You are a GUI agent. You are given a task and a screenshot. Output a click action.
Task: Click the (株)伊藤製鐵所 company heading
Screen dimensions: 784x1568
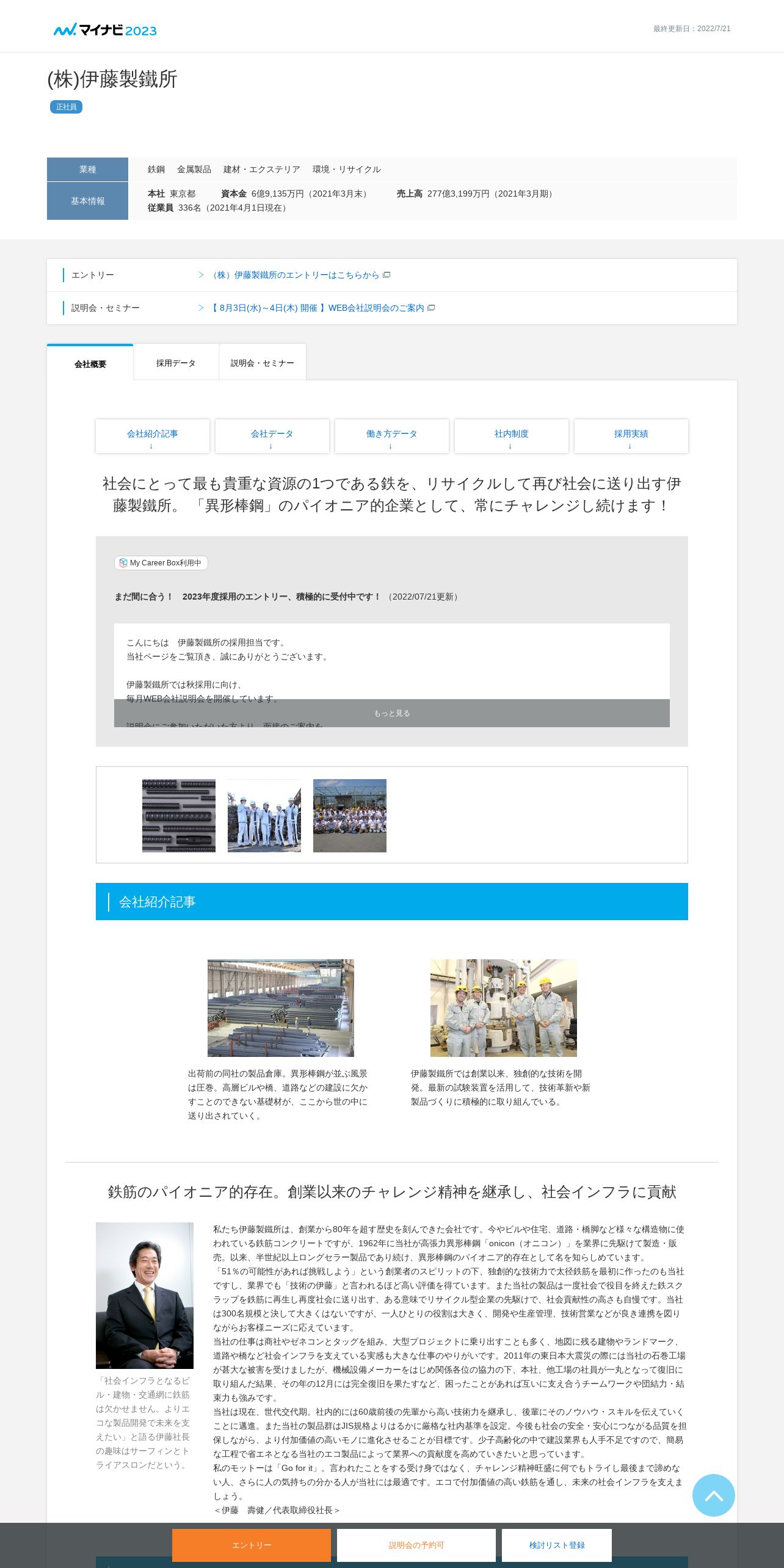tap(112, 79)
